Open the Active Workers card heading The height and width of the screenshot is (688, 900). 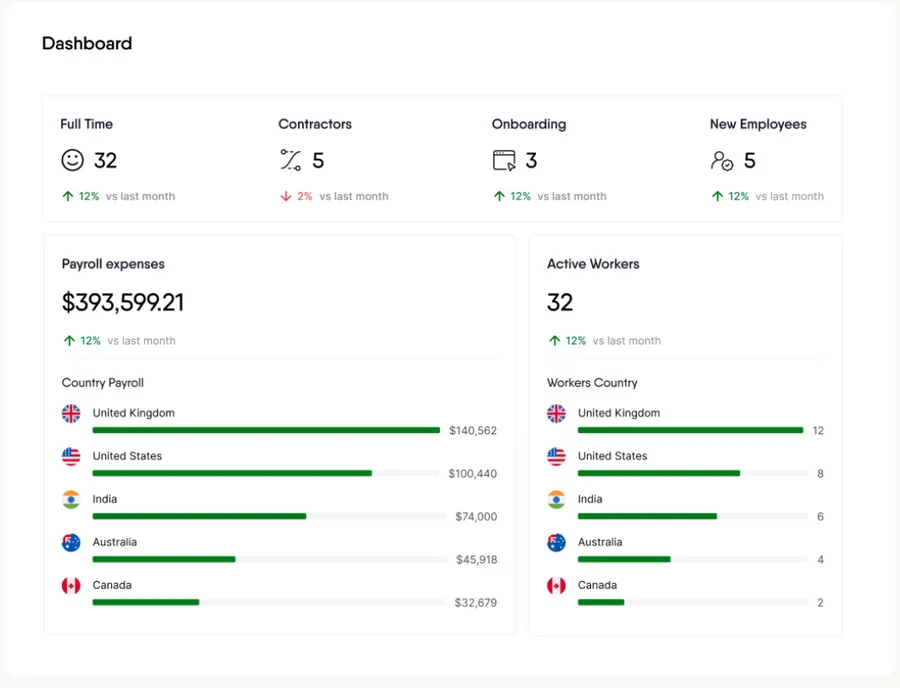coord(593,264)
